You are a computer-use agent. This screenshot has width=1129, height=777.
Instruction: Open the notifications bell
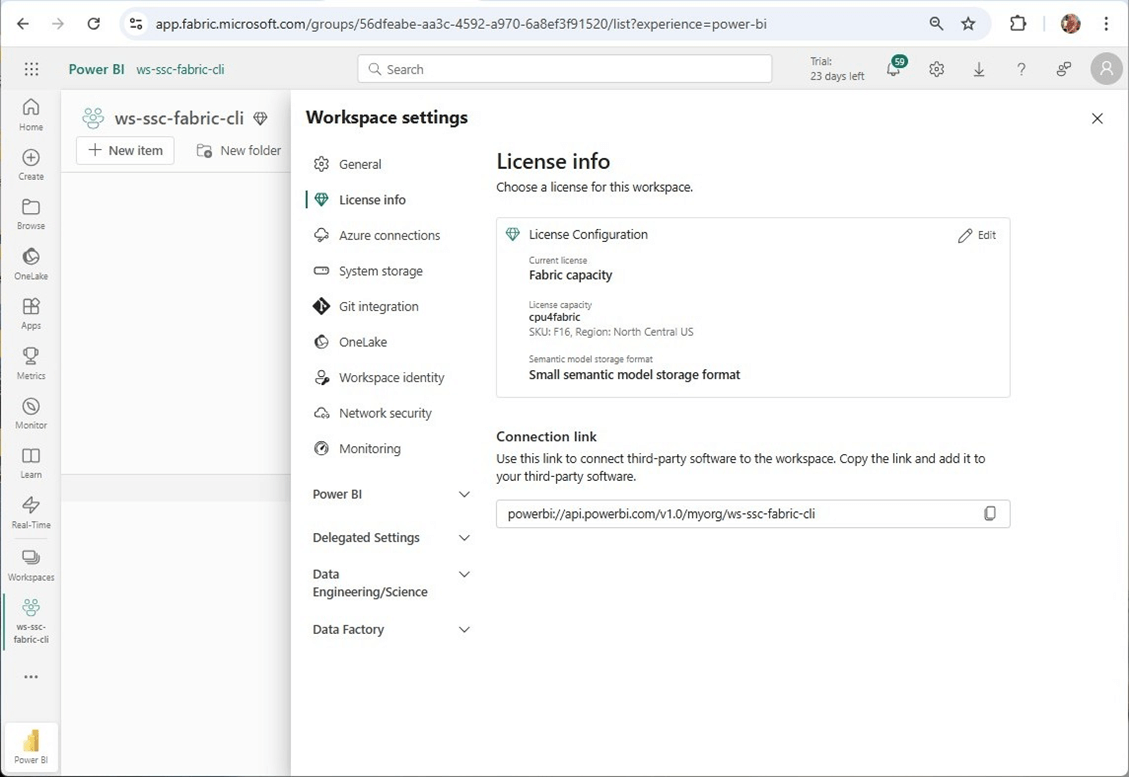click(x=893, y=70)
